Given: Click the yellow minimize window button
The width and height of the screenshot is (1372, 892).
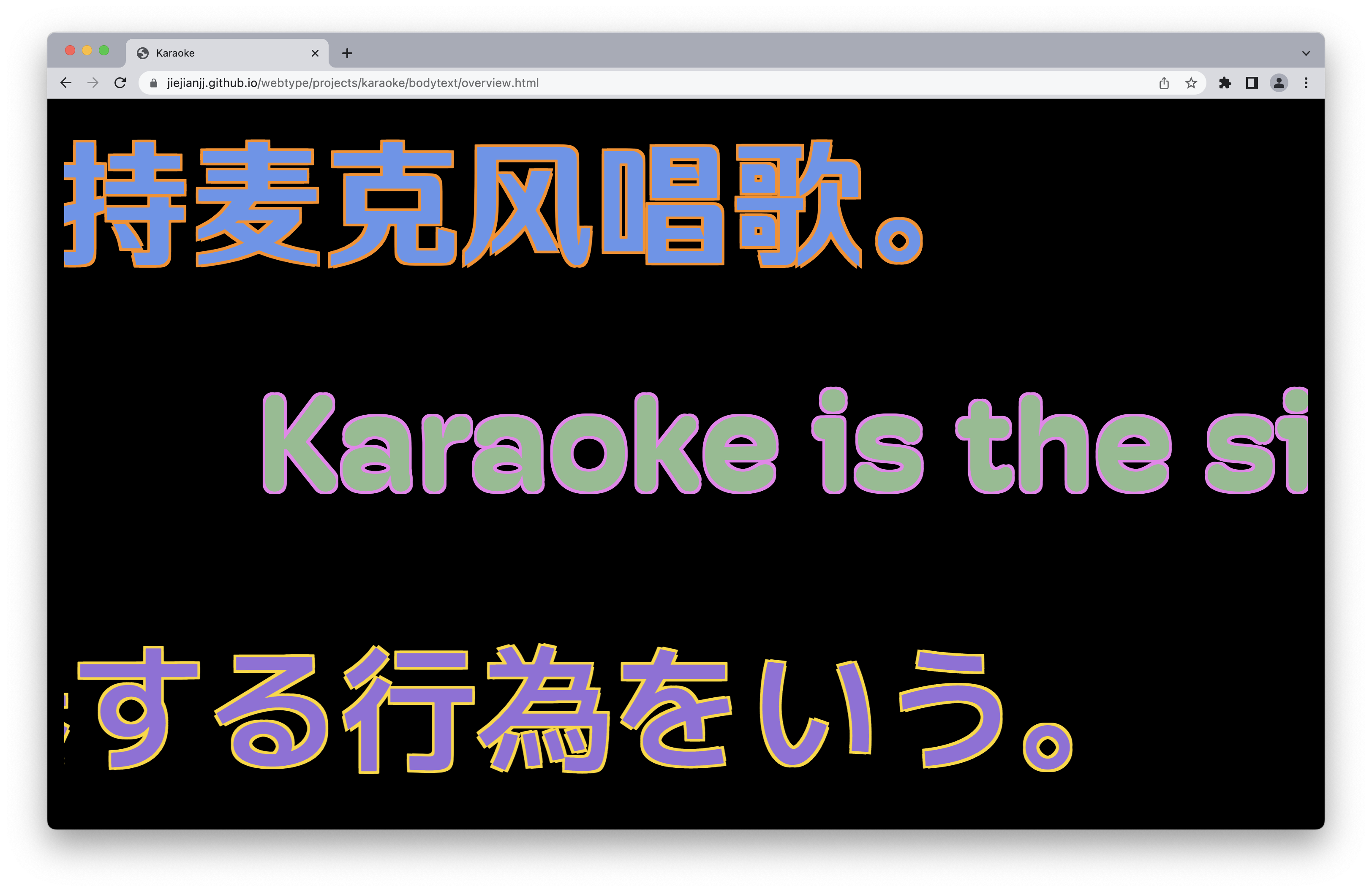Looking at the screenshot, I should point(87,50).
